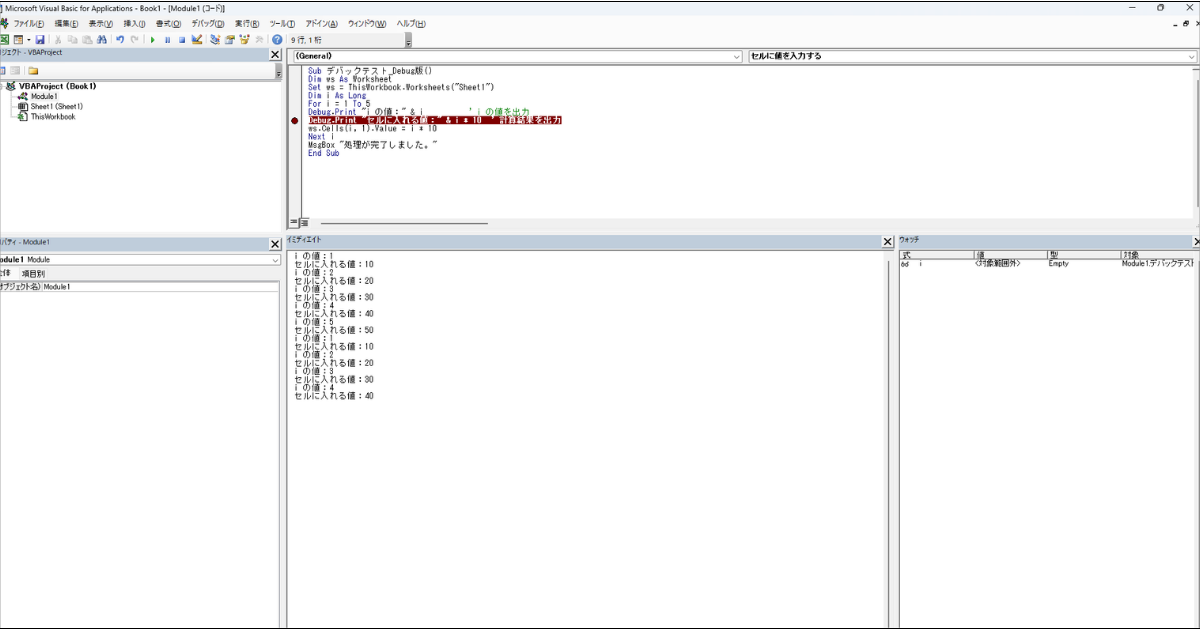
Task: Click the Find binoculars icon
Action: coord(101,40)
